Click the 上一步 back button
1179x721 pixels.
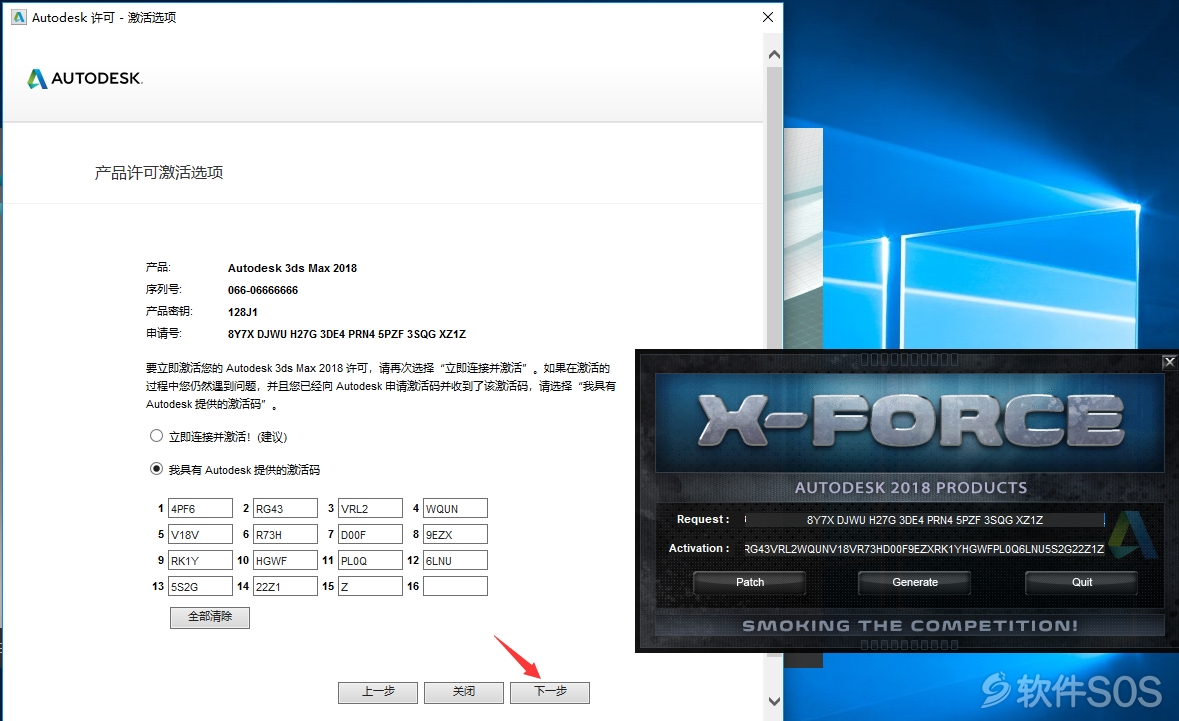[377, 692]
